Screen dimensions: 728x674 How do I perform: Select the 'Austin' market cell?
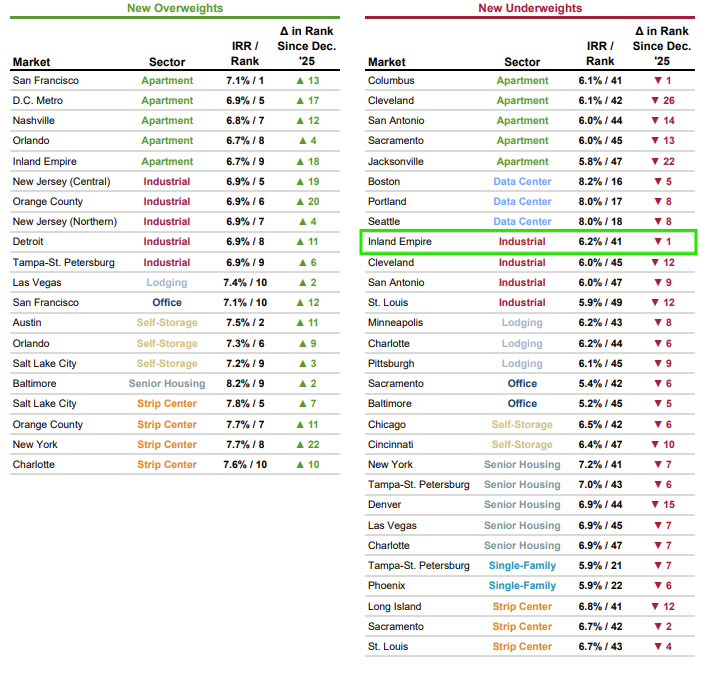(27, 322)
